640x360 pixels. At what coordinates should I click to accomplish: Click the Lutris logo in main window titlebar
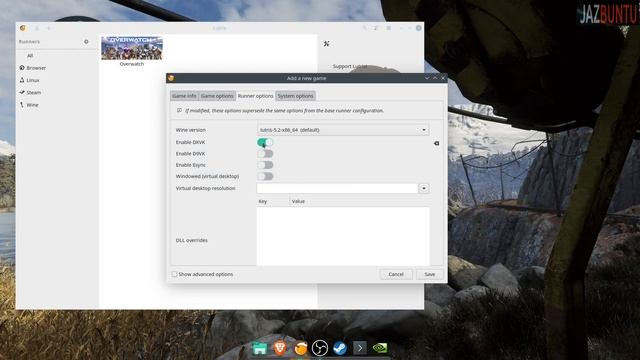pyautogui.click(x=23, y=28)
